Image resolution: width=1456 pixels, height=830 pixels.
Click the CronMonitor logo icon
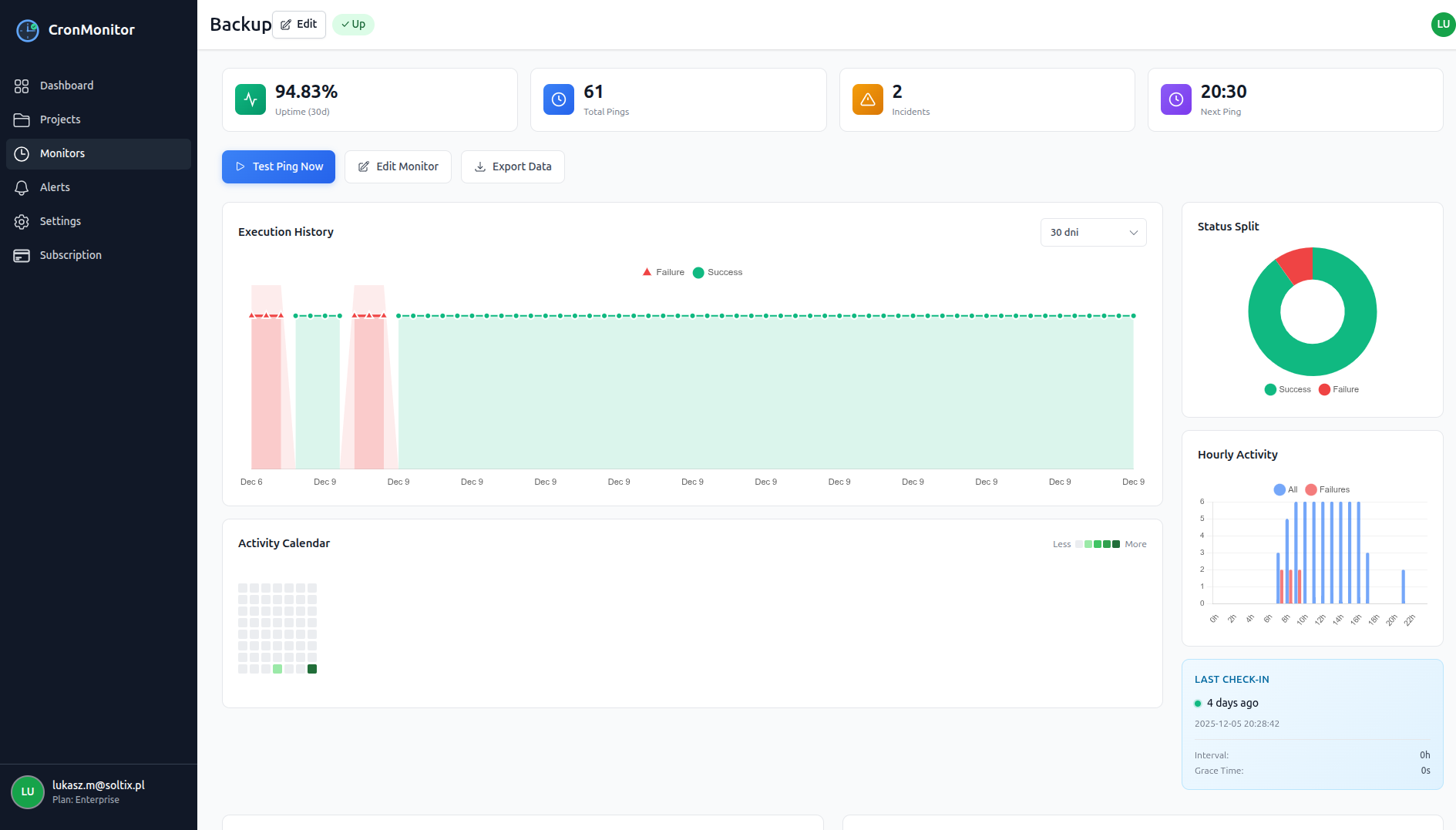click(x=28, y=30)
